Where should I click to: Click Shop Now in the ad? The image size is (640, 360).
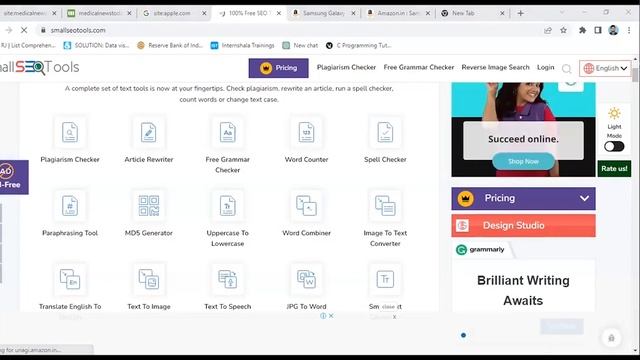(x=523, y=161)
